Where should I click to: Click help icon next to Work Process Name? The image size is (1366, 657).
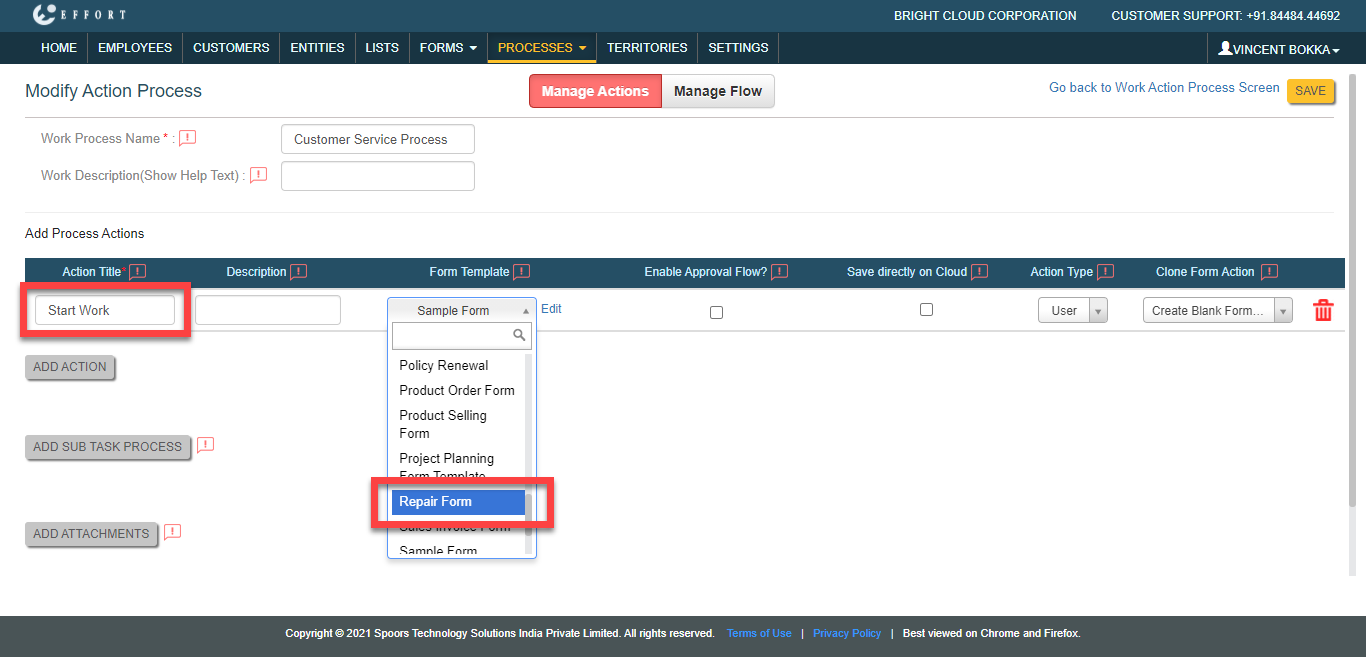pyautogui.click(x=187, y=138)
